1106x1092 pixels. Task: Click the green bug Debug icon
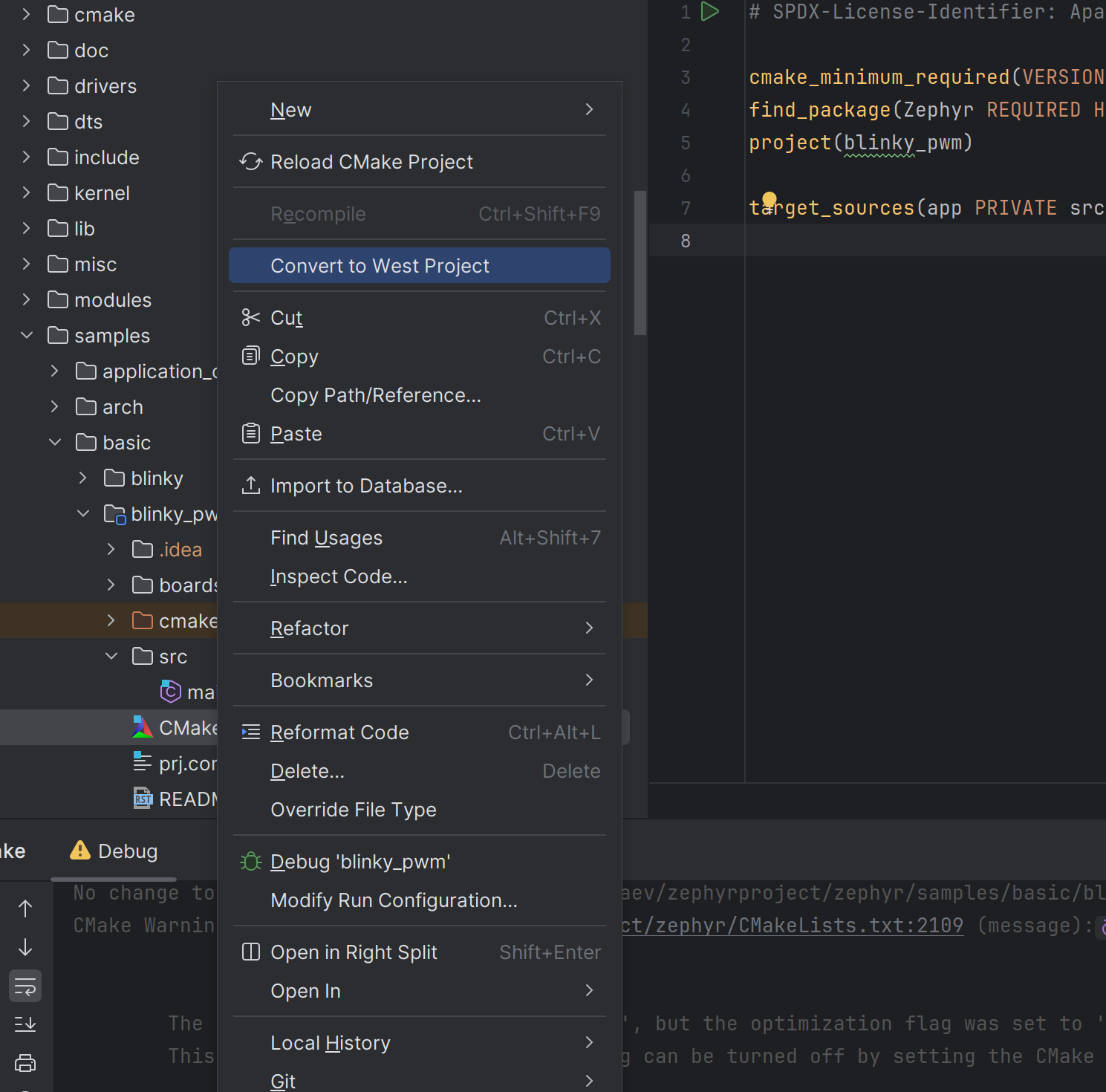pyautogui.click(x=251, y=862)
